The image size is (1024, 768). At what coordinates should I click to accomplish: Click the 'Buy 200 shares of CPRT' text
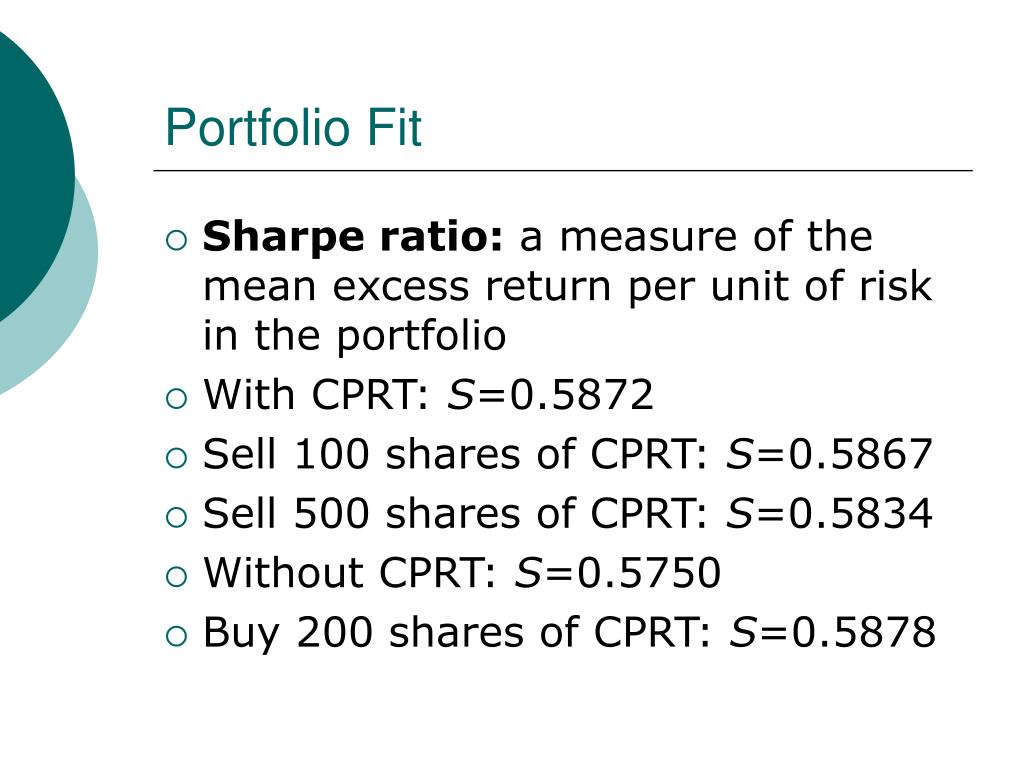(456, 633)
